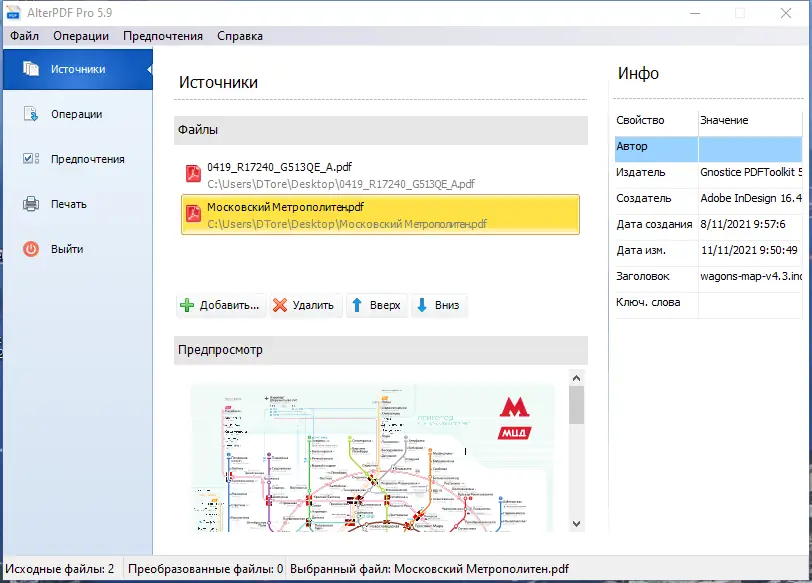The height and width of the screenshot is (583, 812).
Task: Select file name 0419_R17240_G513QE_A.pdf
Action: click(279, 167)
